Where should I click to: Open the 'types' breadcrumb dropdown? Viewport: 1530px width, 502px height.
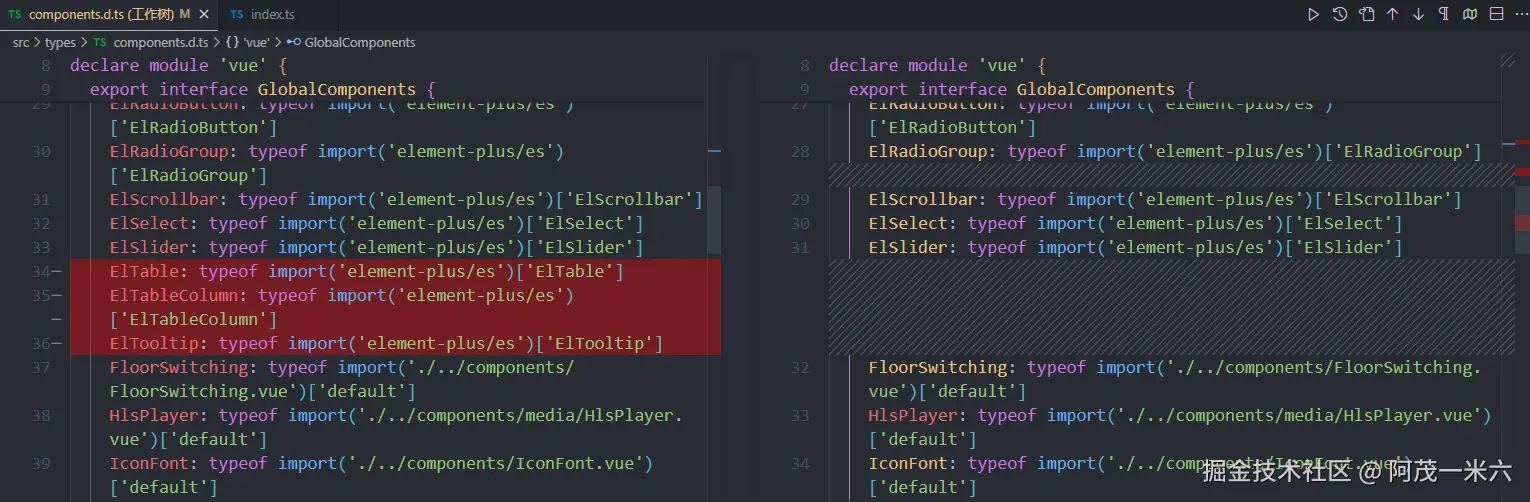click(x=60, y=42)
